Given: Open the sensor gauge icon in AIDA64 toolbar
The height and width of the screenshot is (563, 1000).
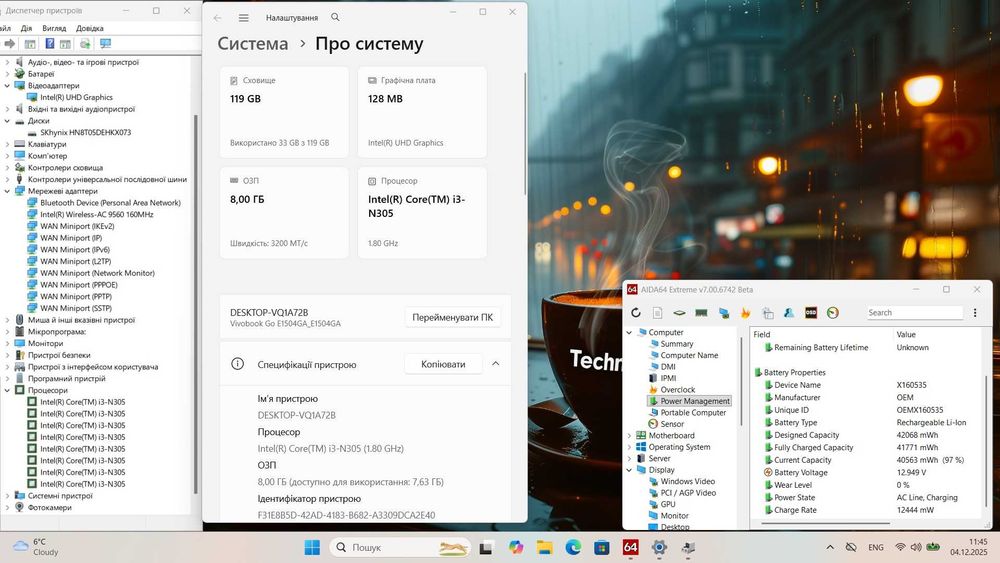Looking at the screenshot, I should tap(832, 312).
